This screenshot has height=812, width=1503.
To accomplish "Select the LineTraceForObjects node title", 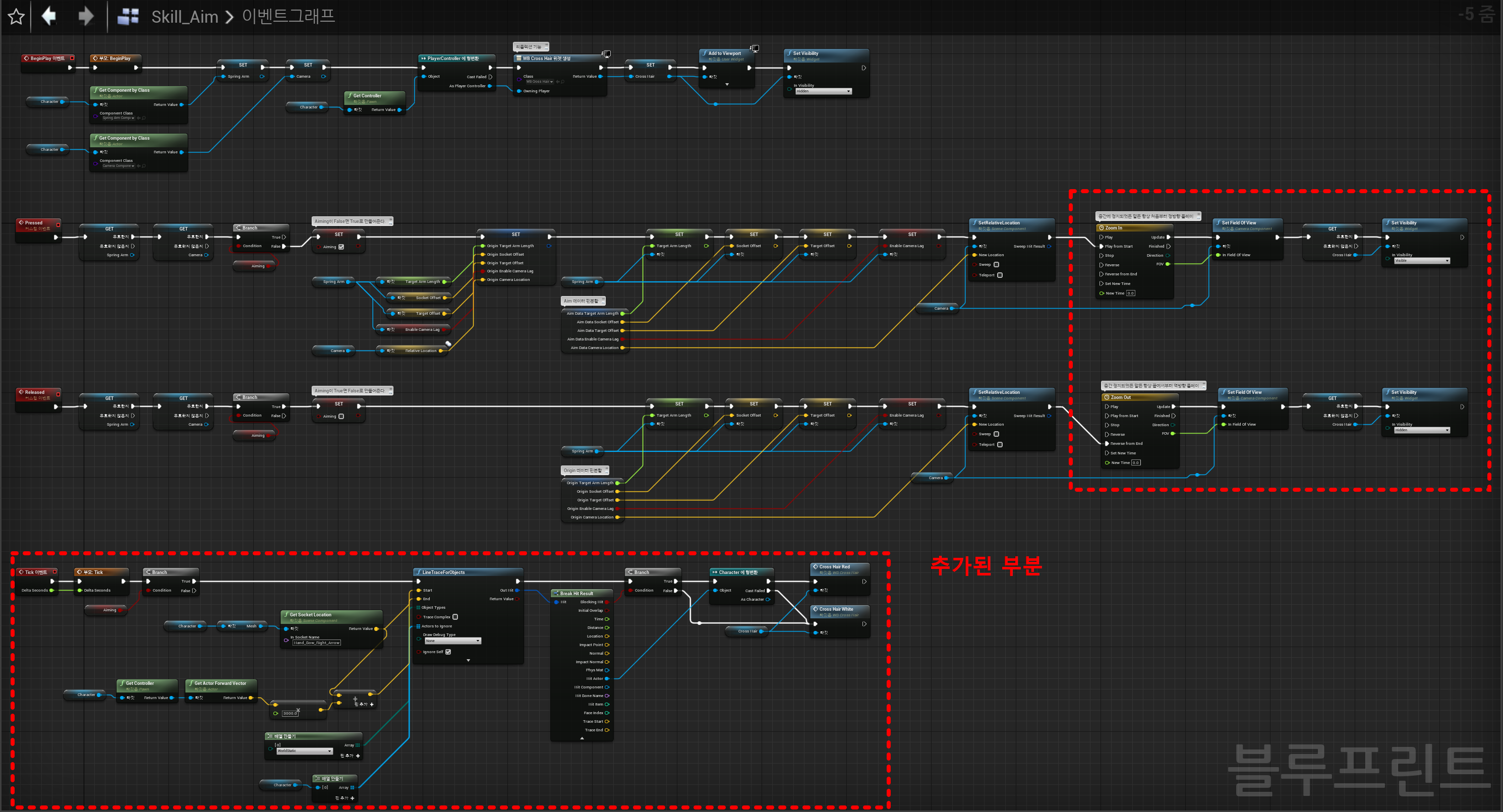I will [443, 572].
